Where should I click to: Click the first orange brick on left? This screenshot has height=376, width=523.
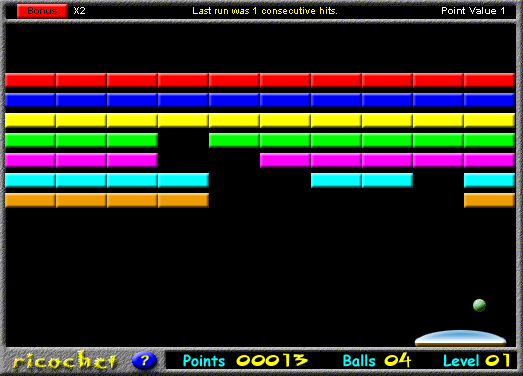(30, 201)
